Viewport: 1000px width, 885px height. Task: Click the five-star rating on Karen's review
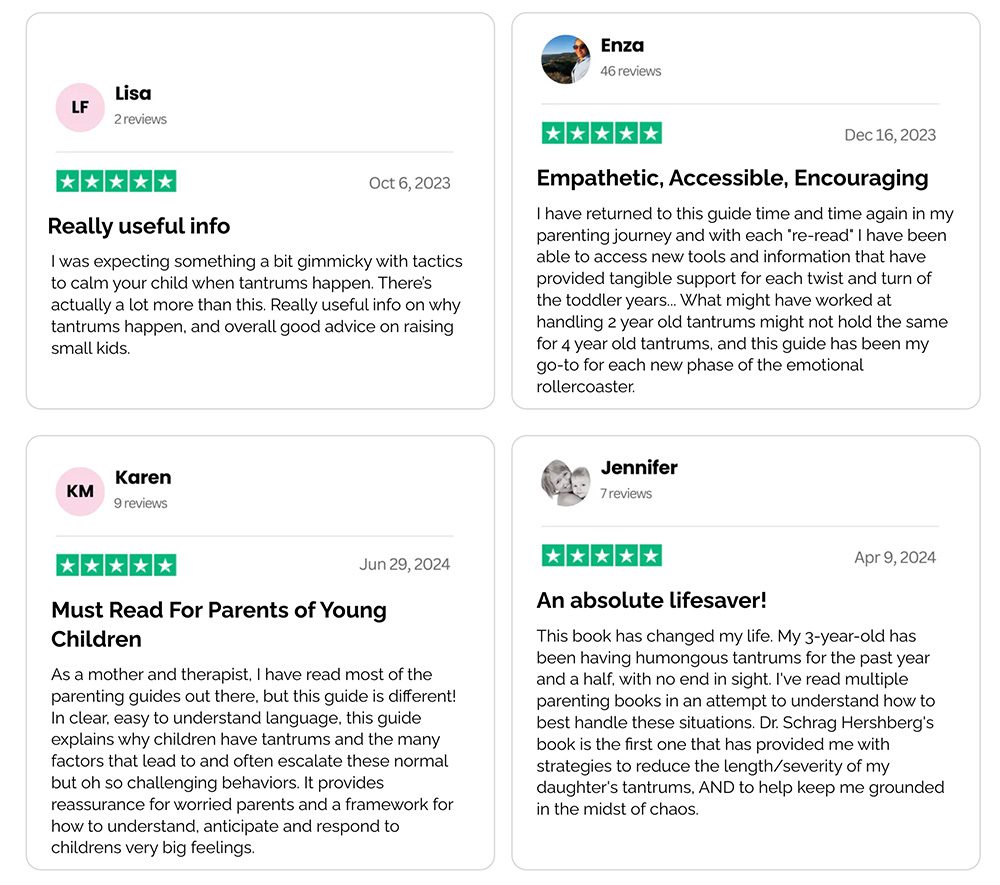click(116, 565)
